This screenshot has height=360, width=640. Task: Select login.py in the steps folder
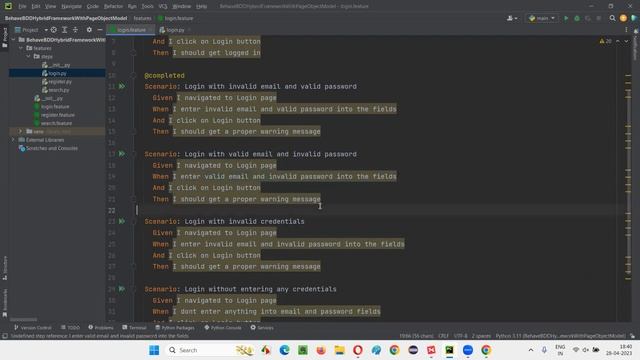(57, 73)
